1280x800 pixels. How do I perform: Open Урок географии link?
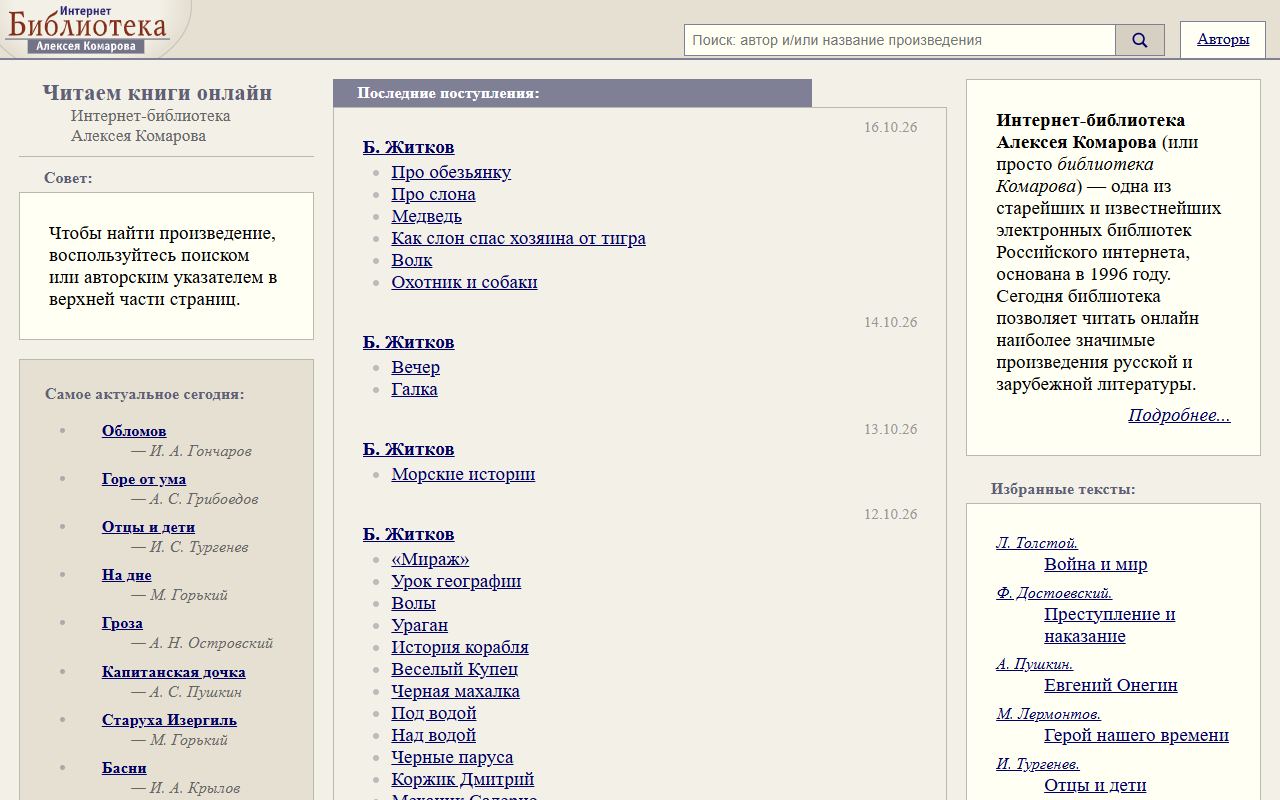pyautogui.click(x=456, y=581)
